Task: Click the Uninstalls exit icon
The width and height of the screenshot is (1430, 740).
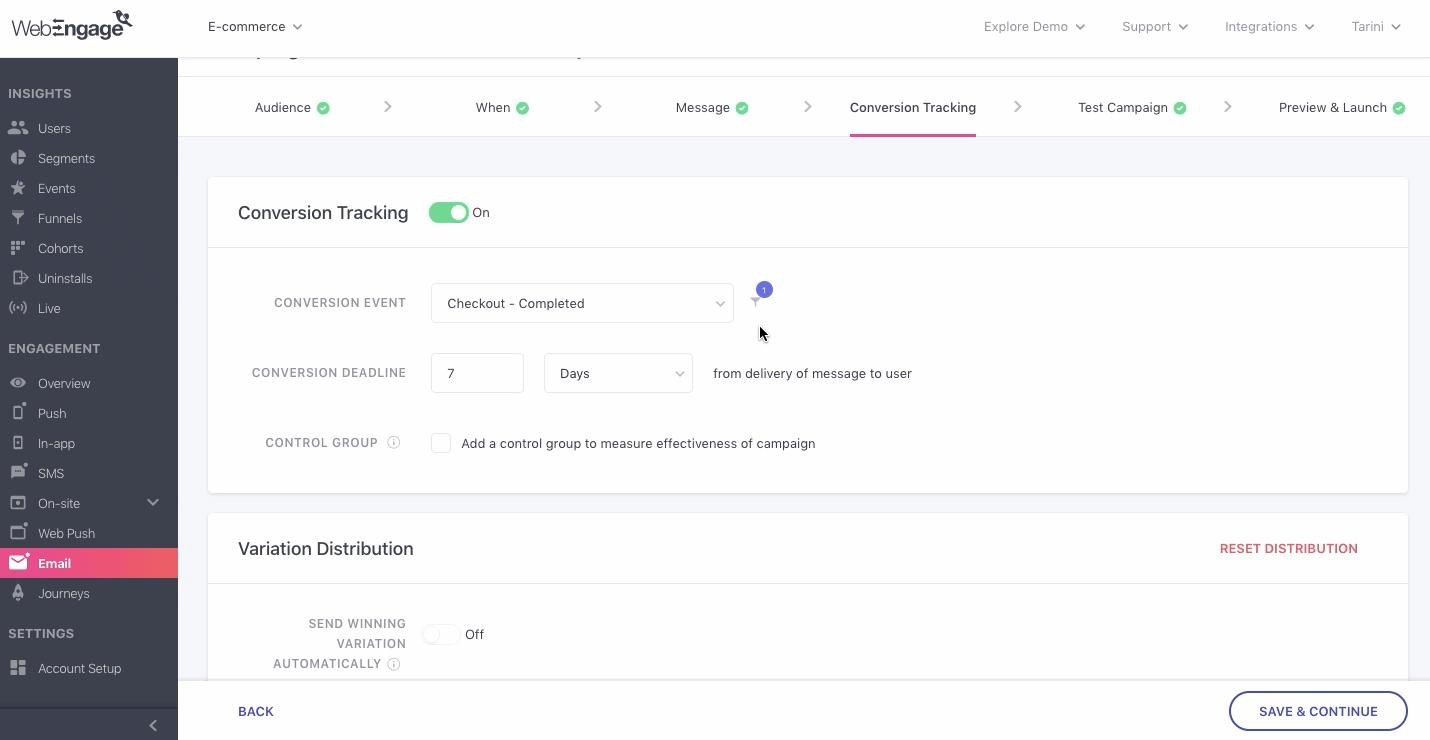Action: coord(18,278)
